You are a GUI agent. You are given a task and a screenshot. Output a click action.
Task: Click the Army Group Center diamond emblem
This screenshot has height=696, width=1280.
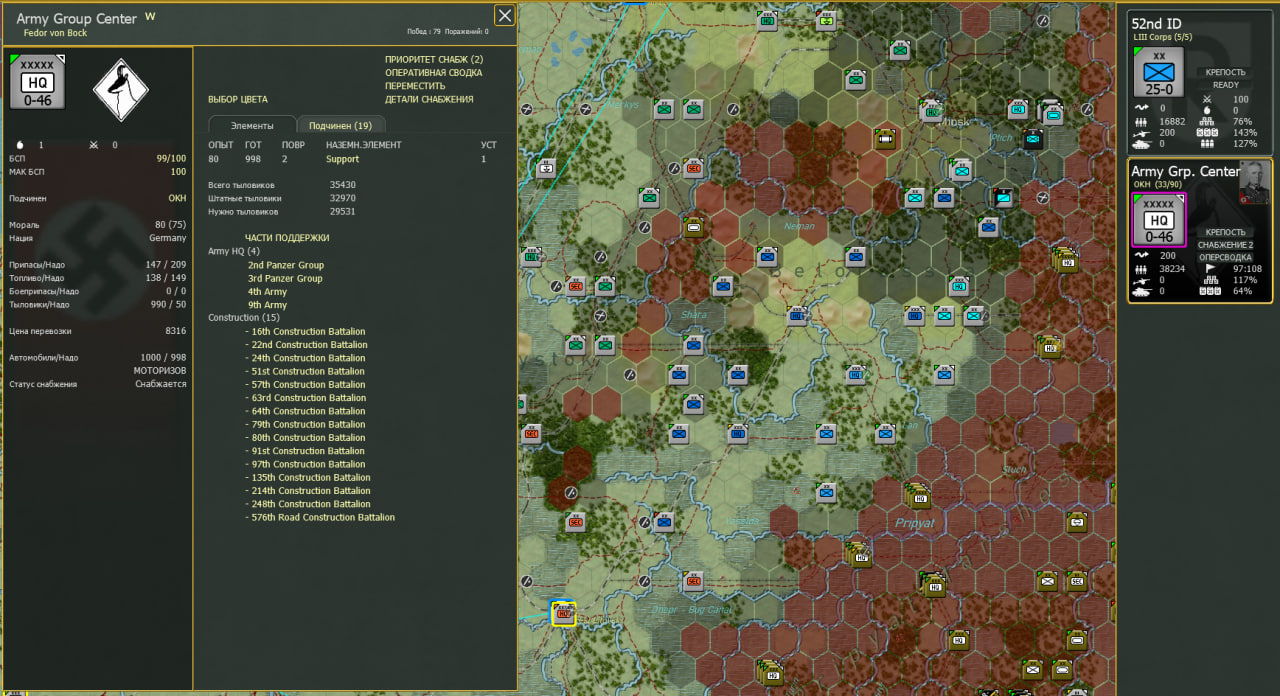pos(121,89)
